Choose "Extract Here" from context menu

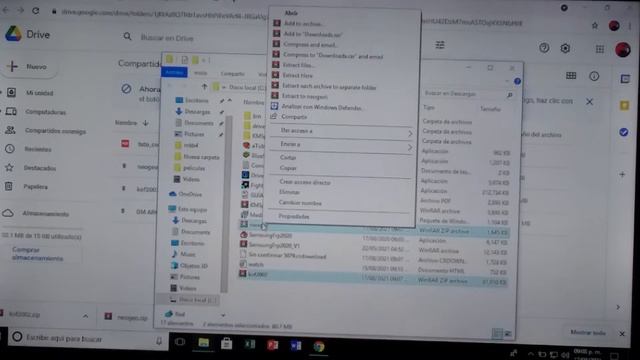point(297,75)
